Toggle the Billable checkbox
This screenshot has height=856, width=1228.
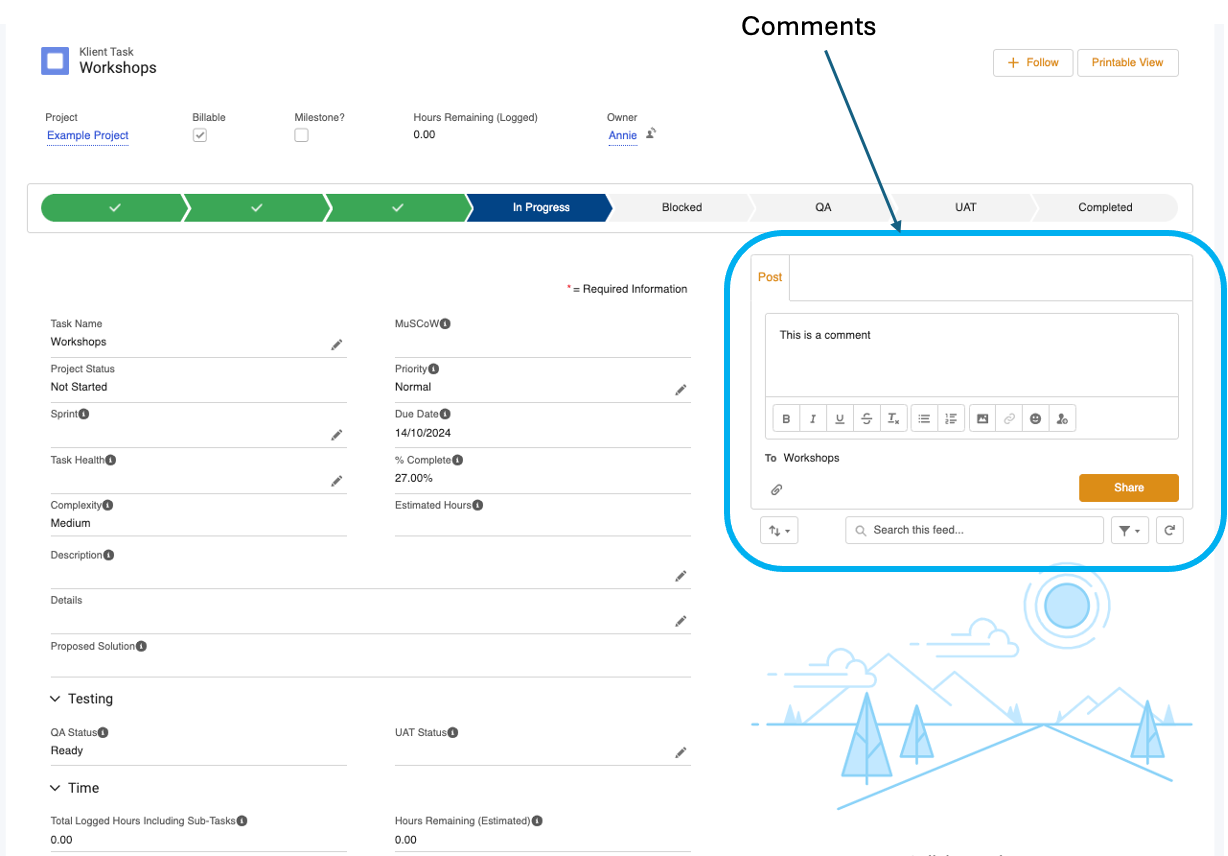coord(200,135)
